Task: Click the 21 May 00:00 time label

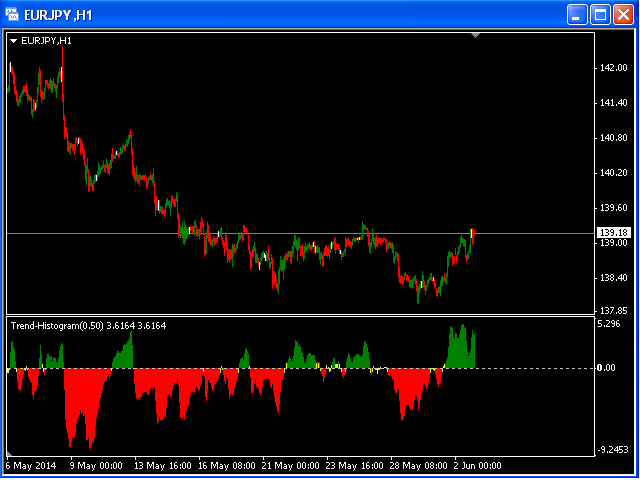Action: [x=291, y=466]
